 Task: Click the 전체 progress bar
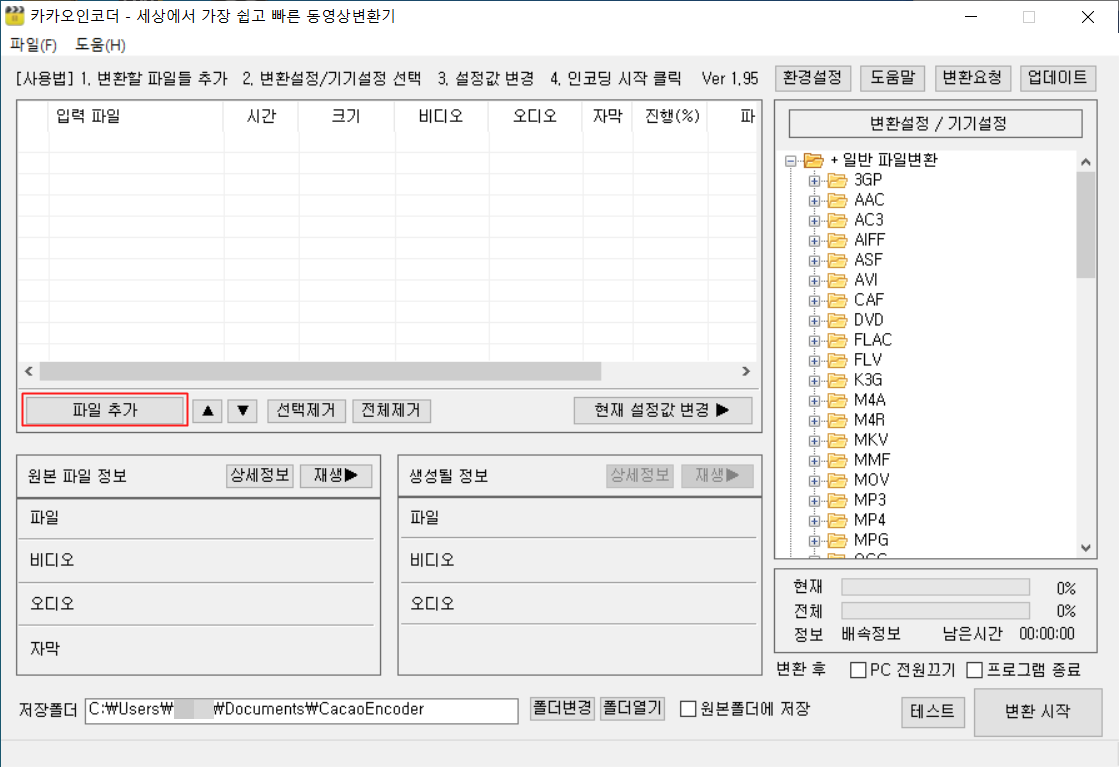click(936, 611)
